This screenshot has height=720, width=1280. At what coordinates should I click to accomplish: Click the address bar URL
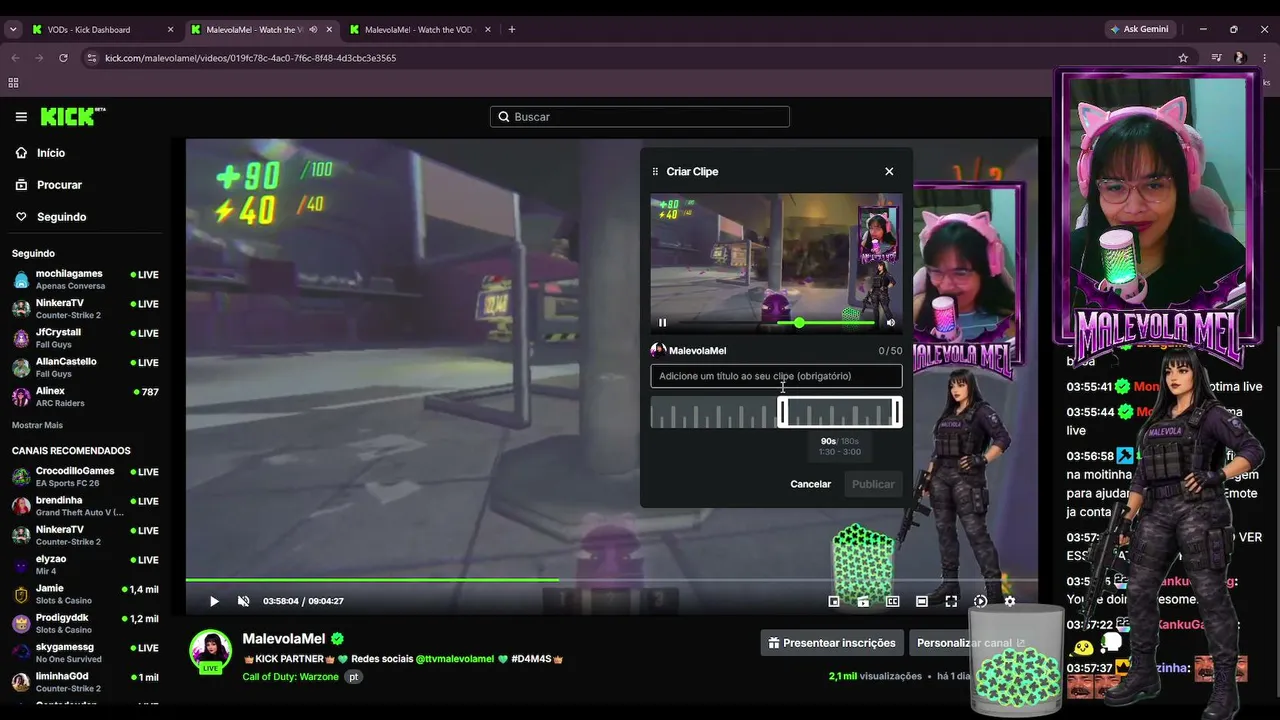[x=251, y=58]
